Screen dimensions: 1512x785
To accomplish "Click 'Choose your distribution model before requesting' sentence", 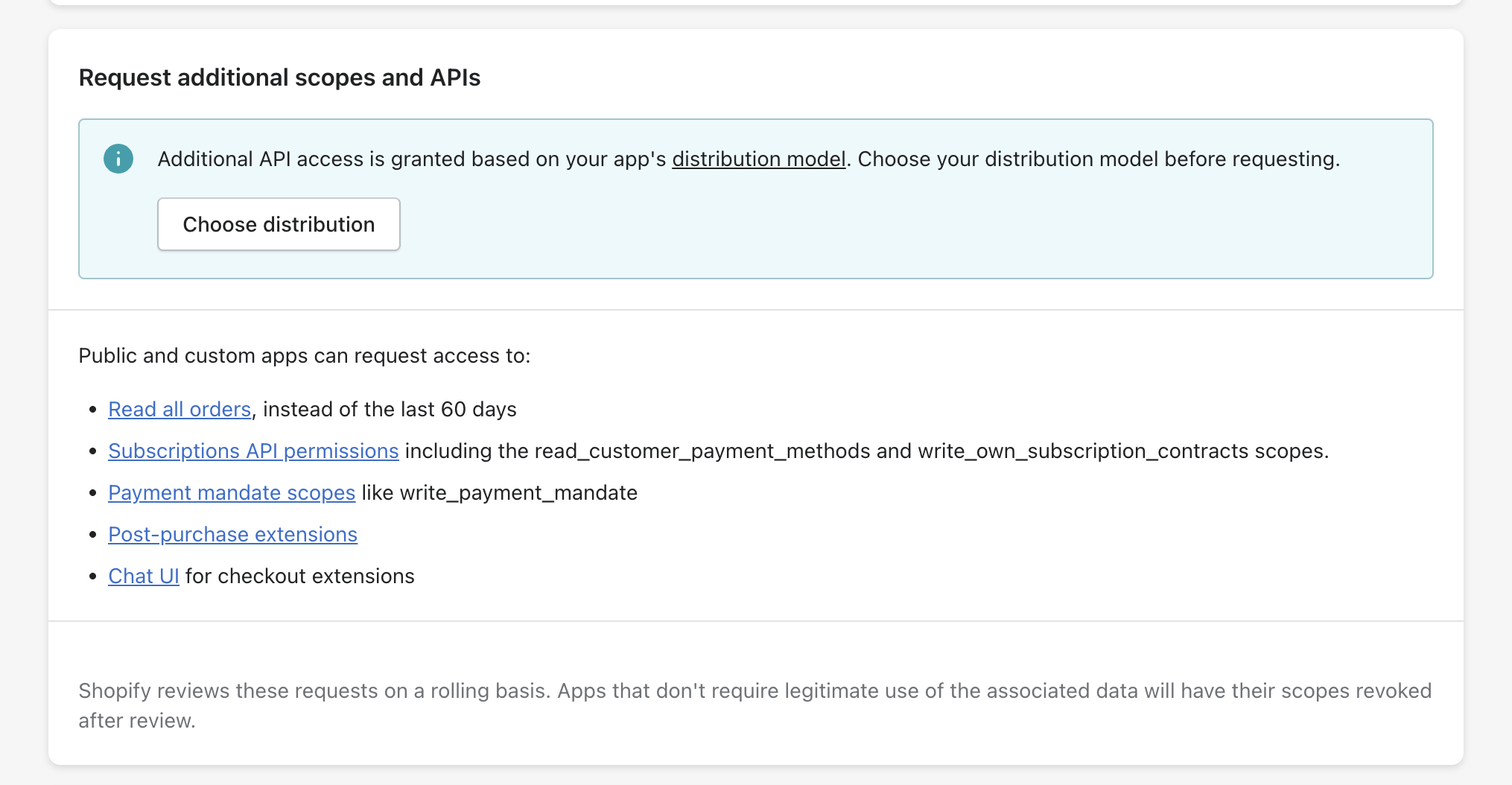I will click(x=1098, y=159).
